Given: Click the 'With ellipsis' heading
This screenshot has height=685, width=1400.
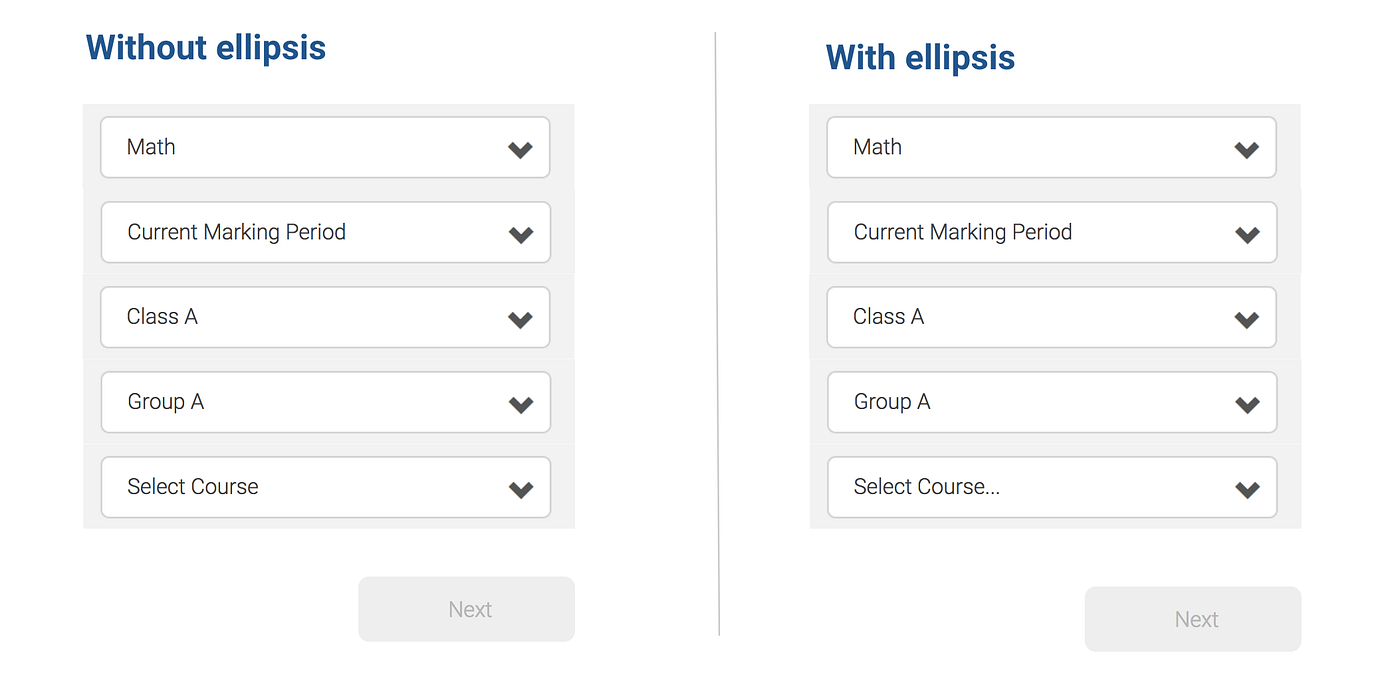Looking at the screenshot, I should click(x=920, y=57).
